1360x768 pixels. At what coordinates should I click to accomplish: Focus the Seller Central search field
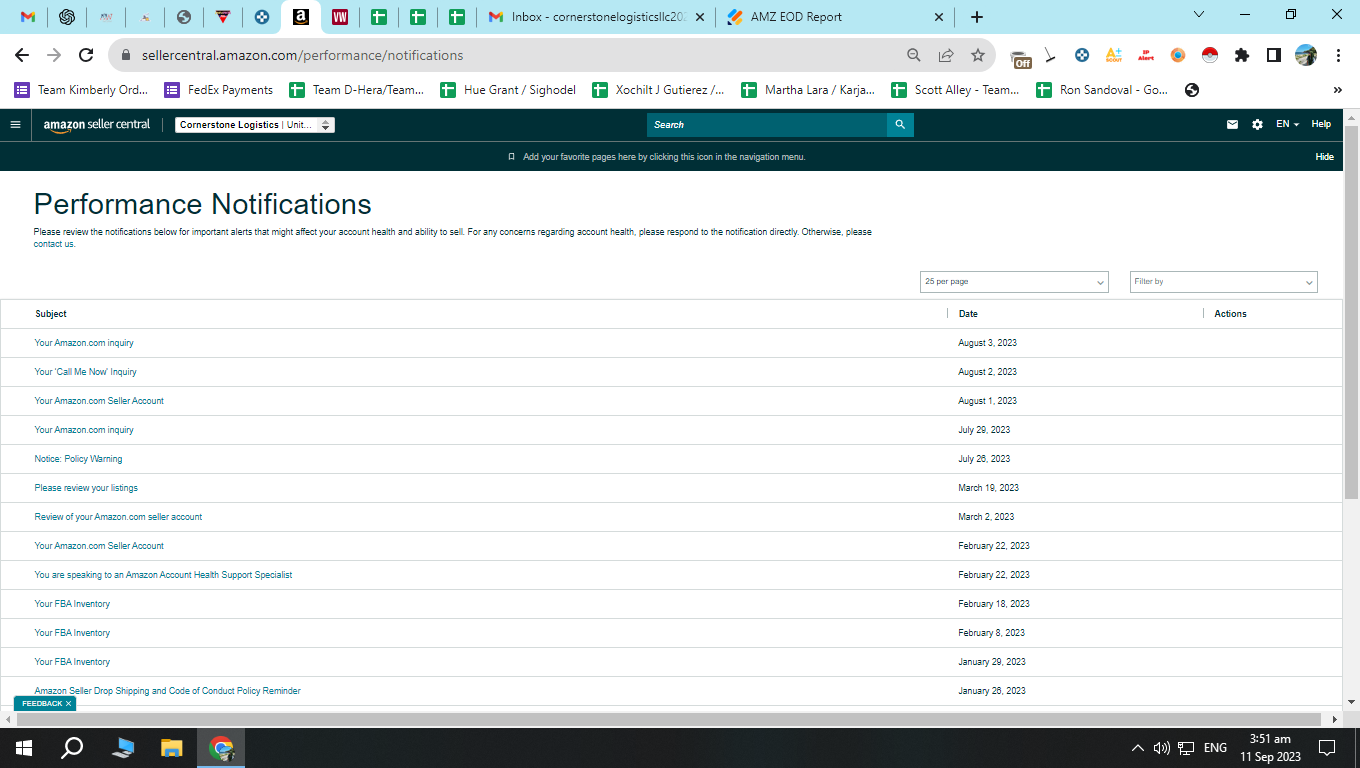pyautogui.click(x=767, y=125)
